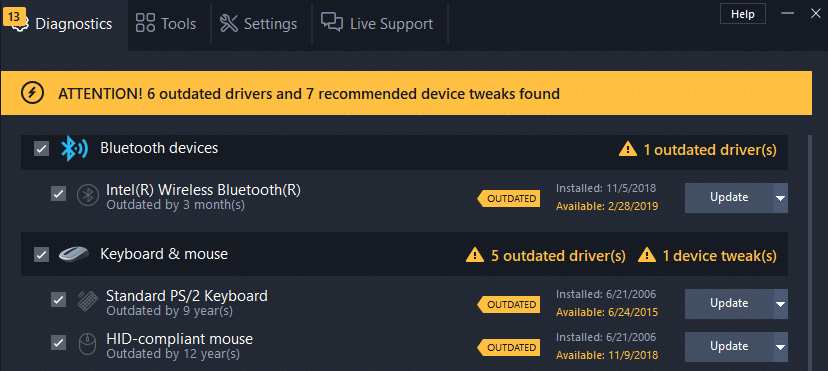Uncheck the Keyboard & mouse category checkbox
This screenshot has width=828, height=371.
coord(41,255)
